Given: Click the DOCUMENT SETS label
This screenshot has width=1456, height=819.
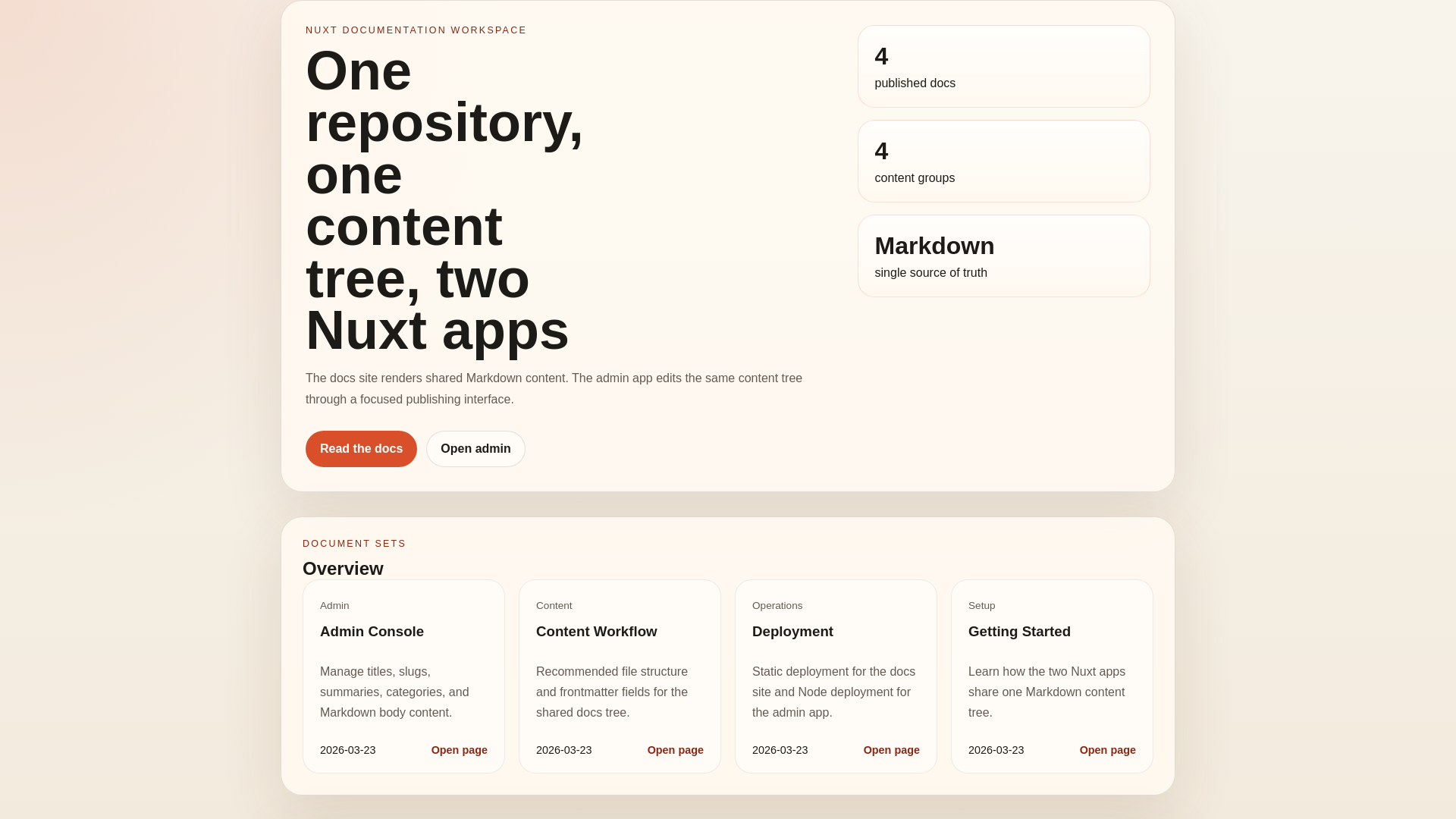Looking at the screenshot, I should pyautogui.click(x=354, y=544).
